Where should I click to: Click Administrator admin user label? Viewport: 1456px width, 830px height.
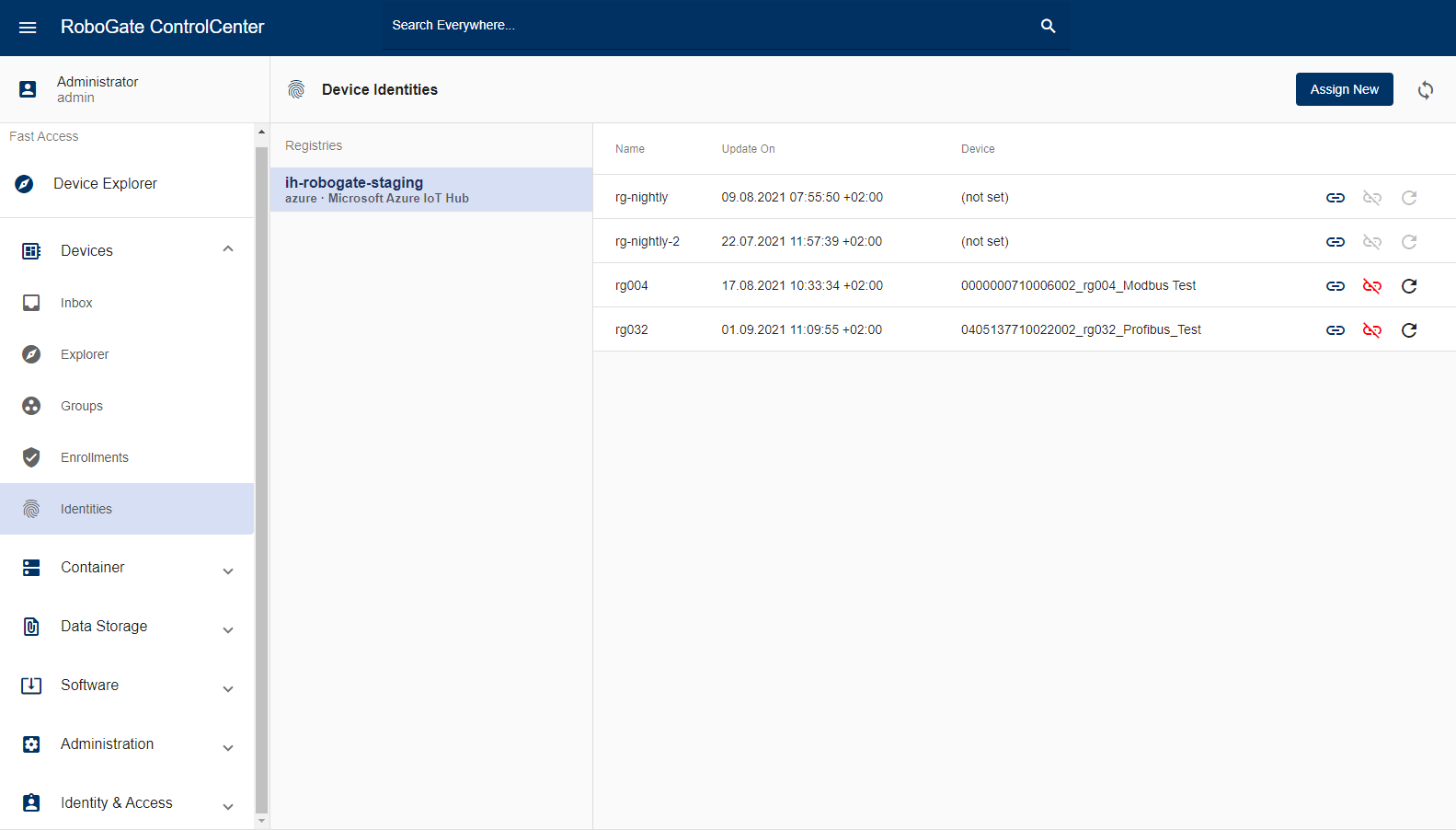tap(97, 89)
